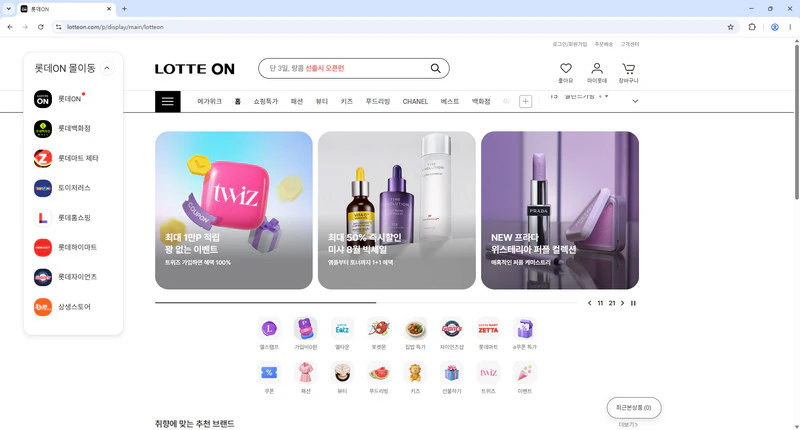Select the 백화점 menu tab
Image resolution: width=800 pixels, height=430 pixels.
click(x=481, y=102)
